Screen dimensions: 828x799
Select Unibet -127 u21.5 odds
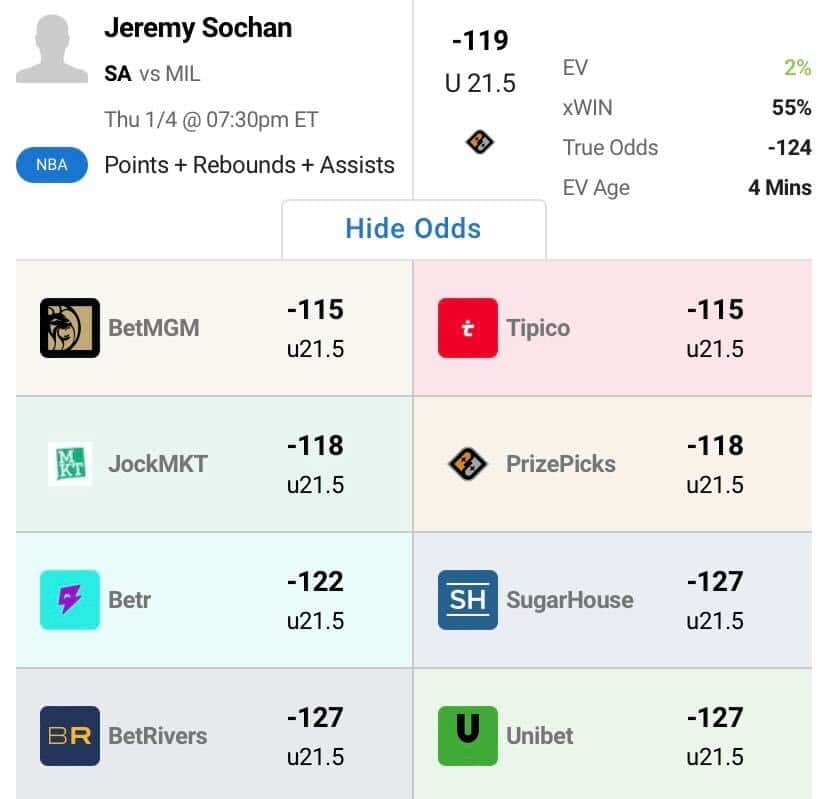[714, 735]
